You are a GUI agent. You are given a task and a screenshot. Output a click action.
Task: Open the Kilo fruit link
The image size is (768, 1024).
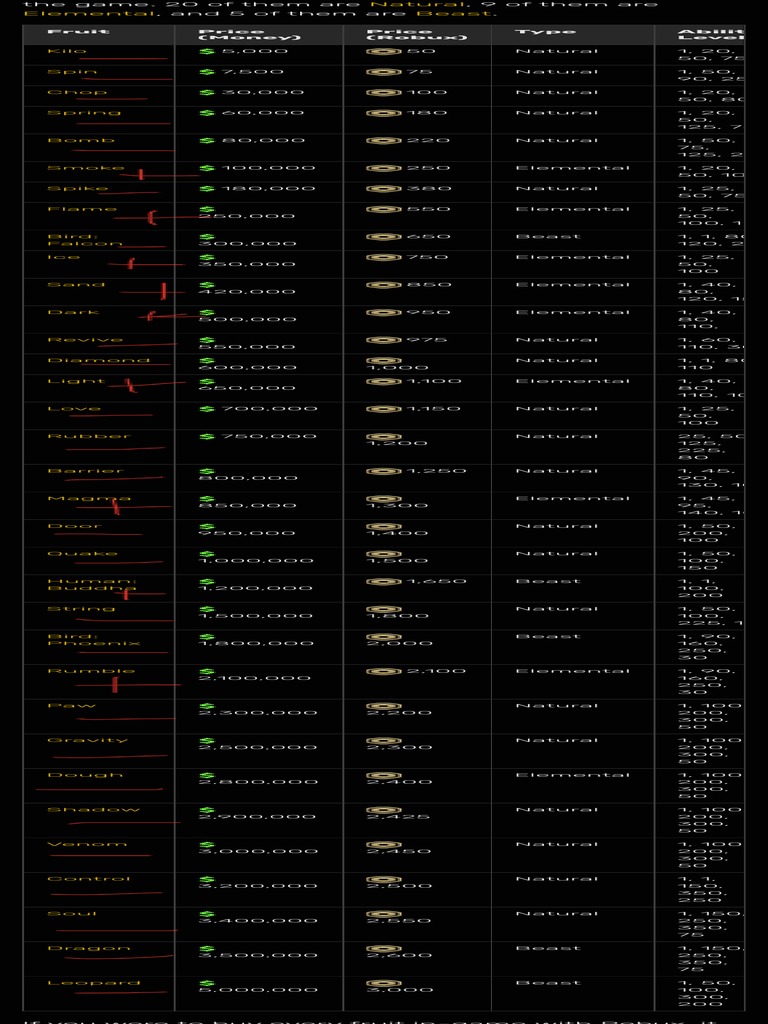pos(67,51)
